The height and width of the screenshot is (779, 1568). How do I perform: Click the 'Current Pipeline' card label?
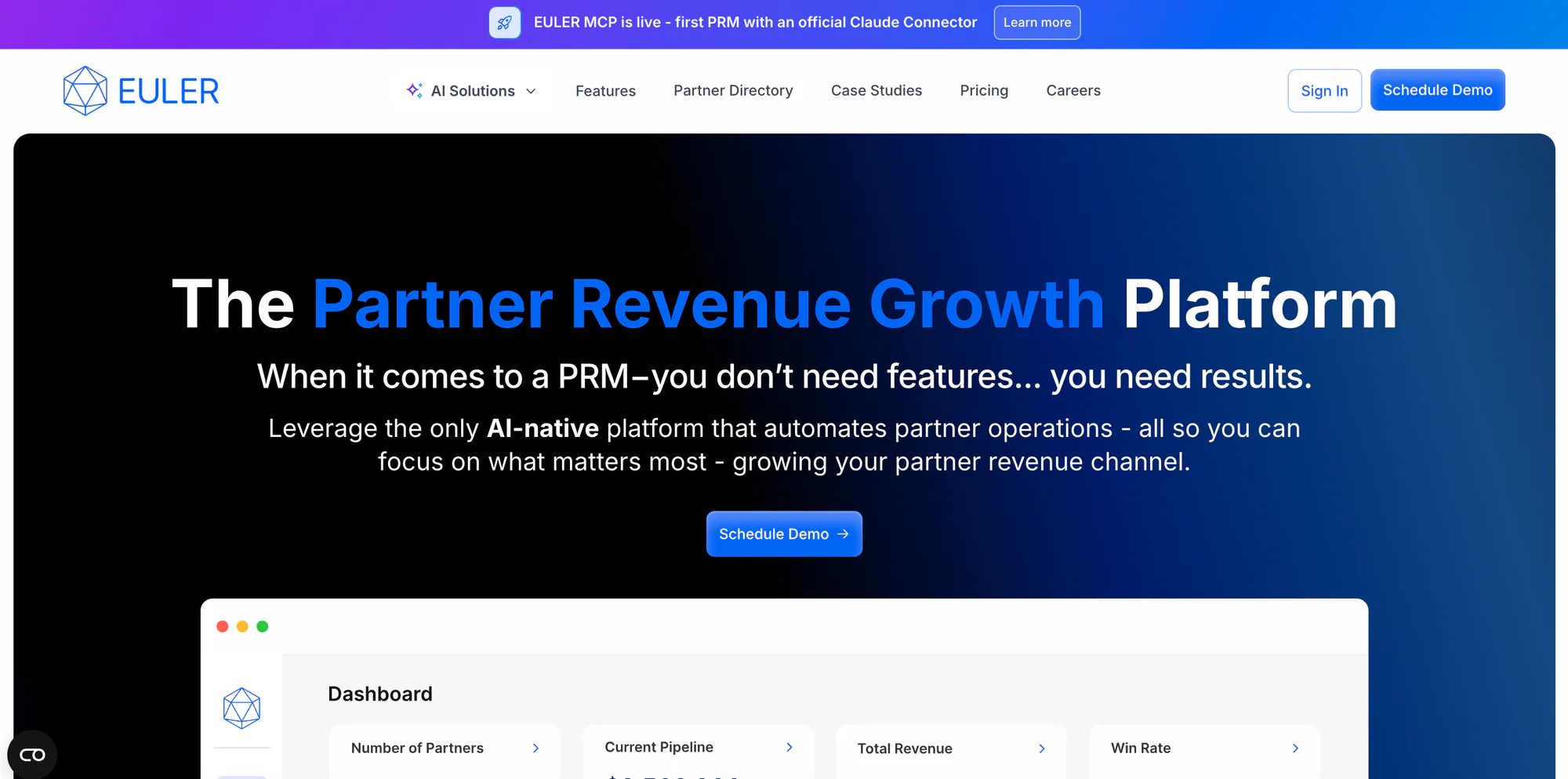coord(659,748)
